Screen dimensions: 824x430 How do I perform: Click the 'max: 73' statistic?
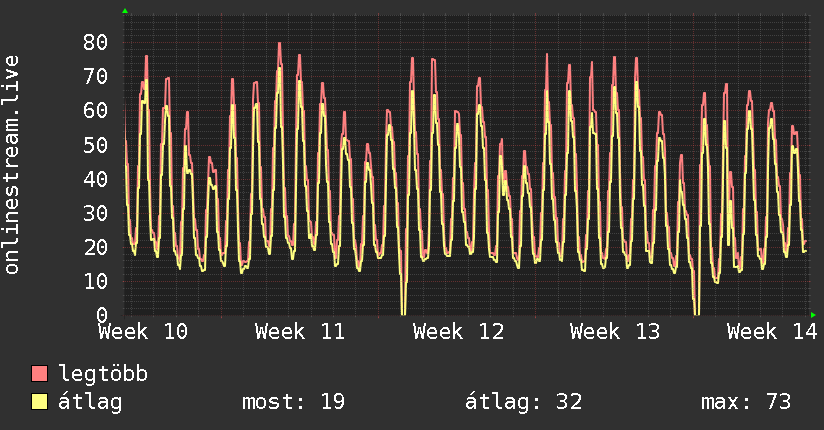click(746, 402)
